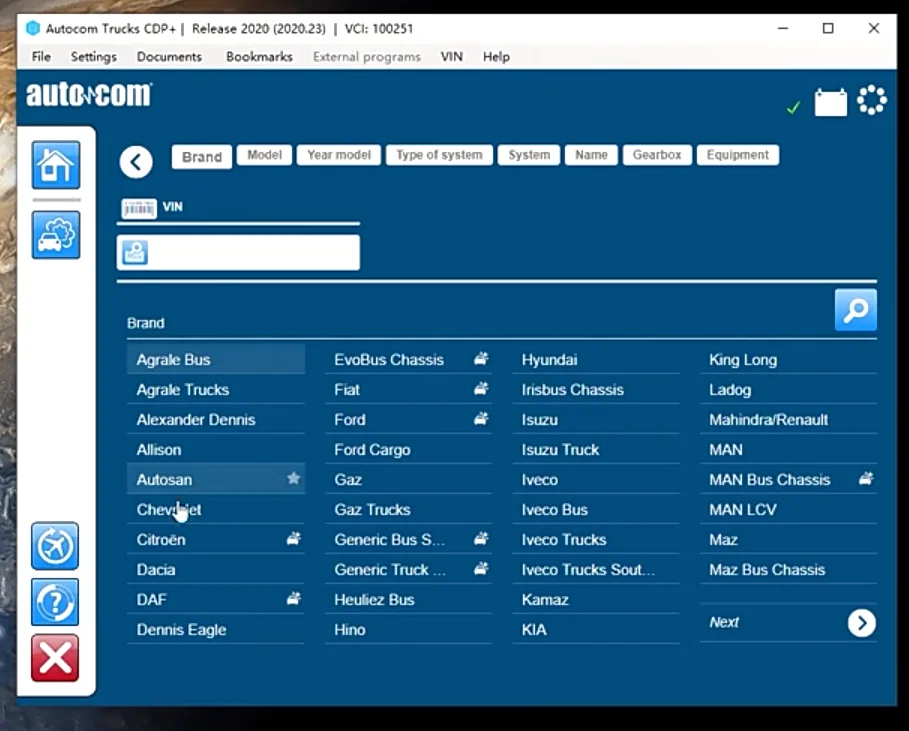Select Iveco Bus brand
Screen dimensions: 909x731
[596, 510]
